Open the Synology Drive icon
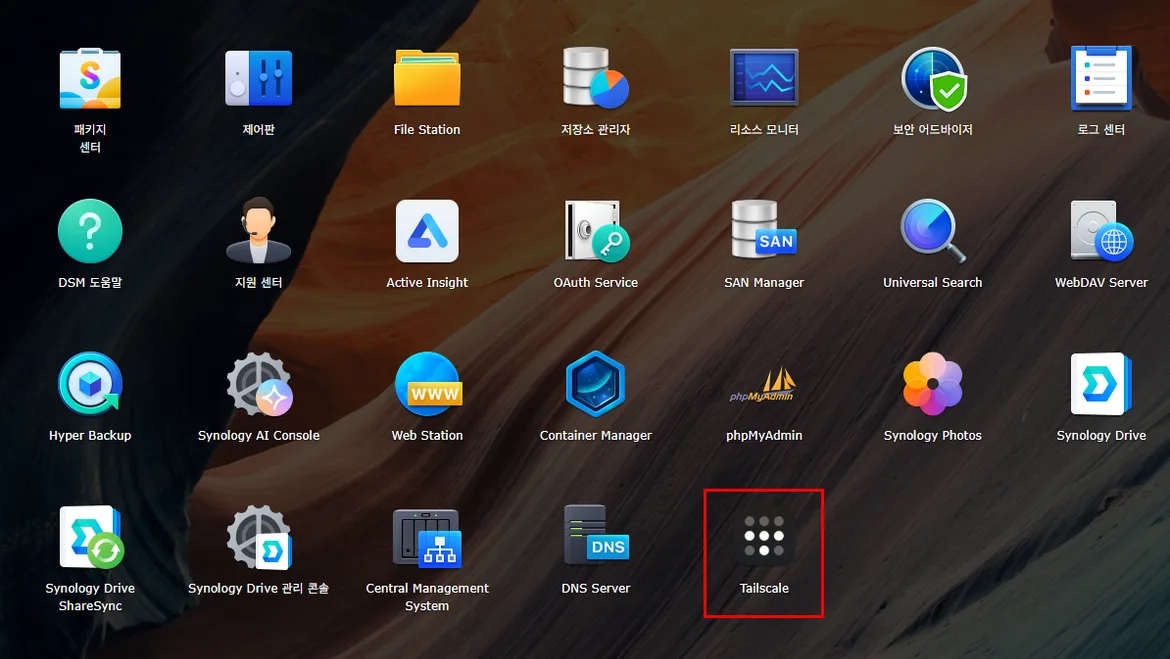The width and height of the screenshot is (1170, 659). (x=1101, y=384)
